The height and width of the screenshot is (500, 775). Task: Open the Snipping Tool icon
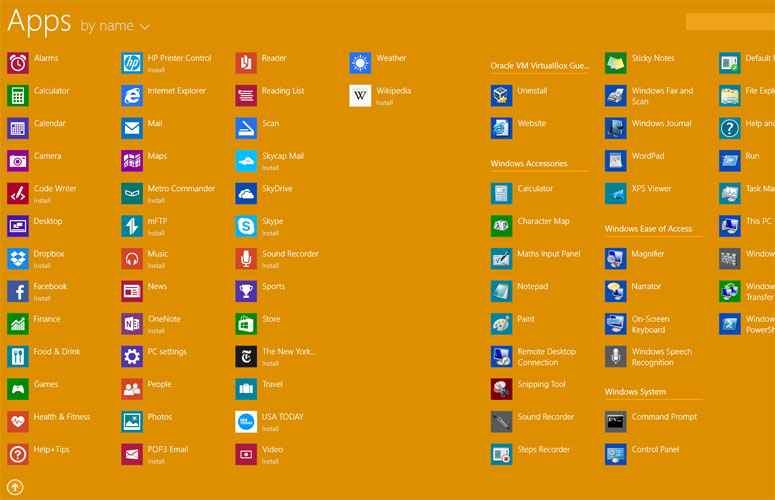502,389
